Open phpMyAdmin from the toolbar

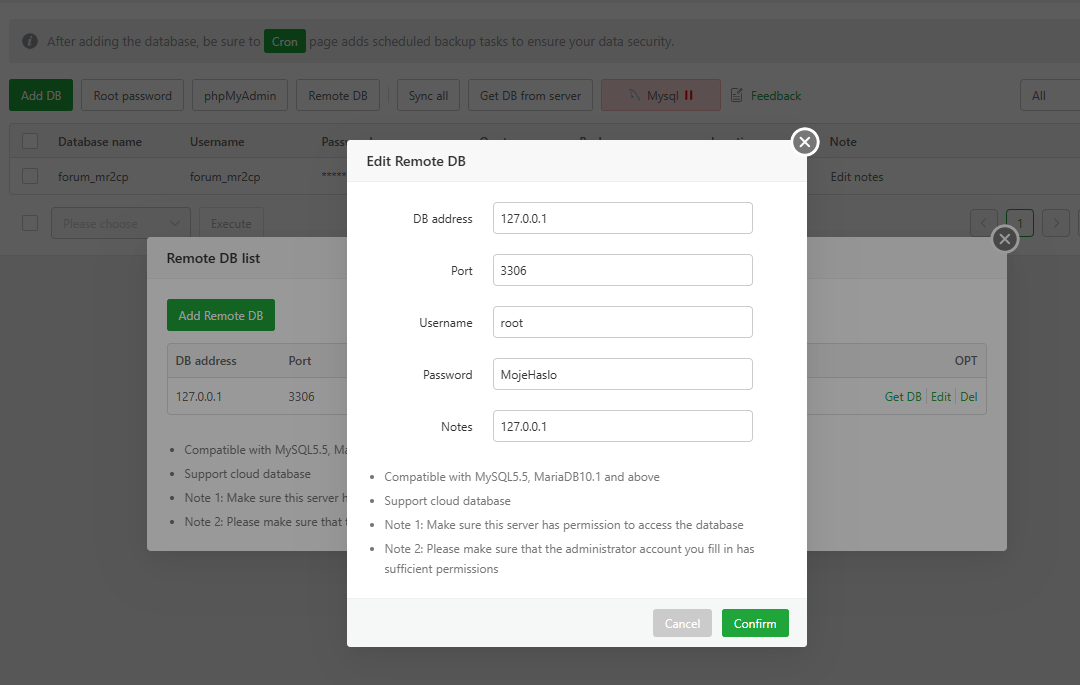(240, 96)
